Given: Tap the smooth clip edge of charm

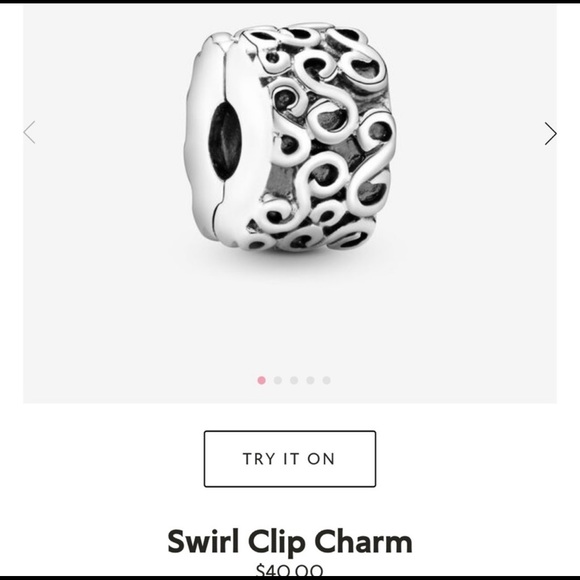Looking at the screenshot, I should click(207, 141).
